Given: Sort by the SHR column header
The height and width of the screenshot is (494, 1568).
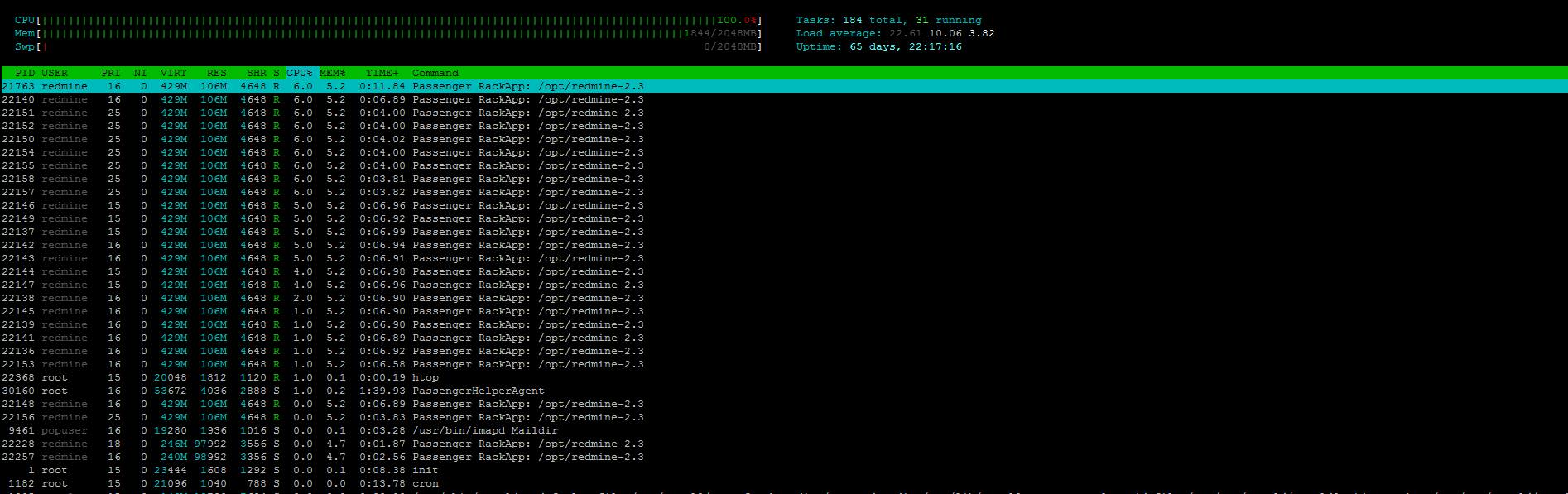Looking at the screenshot, I should (257, 73).
